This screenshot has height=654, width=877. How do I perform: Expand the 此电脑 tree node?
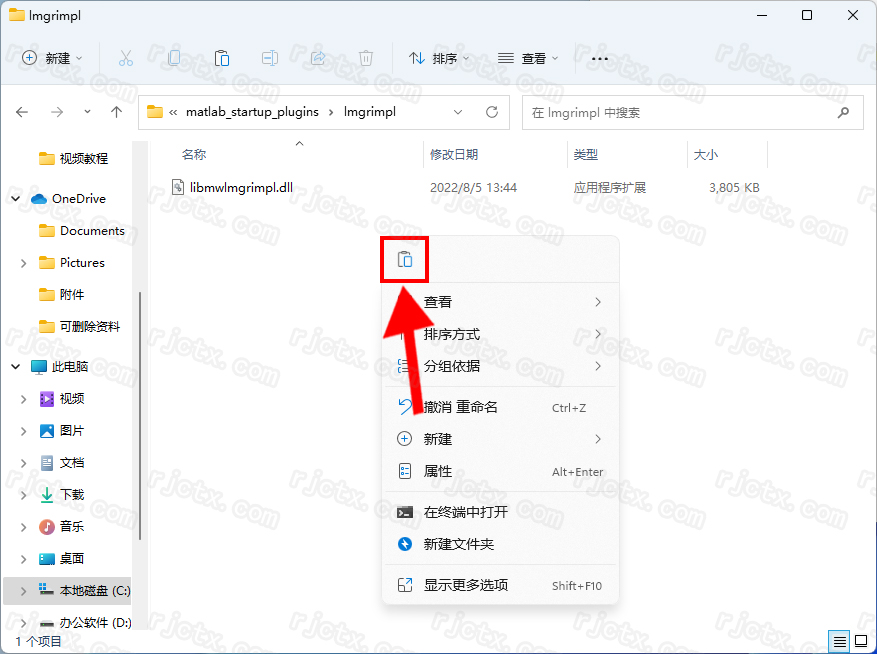coord(16,367)
